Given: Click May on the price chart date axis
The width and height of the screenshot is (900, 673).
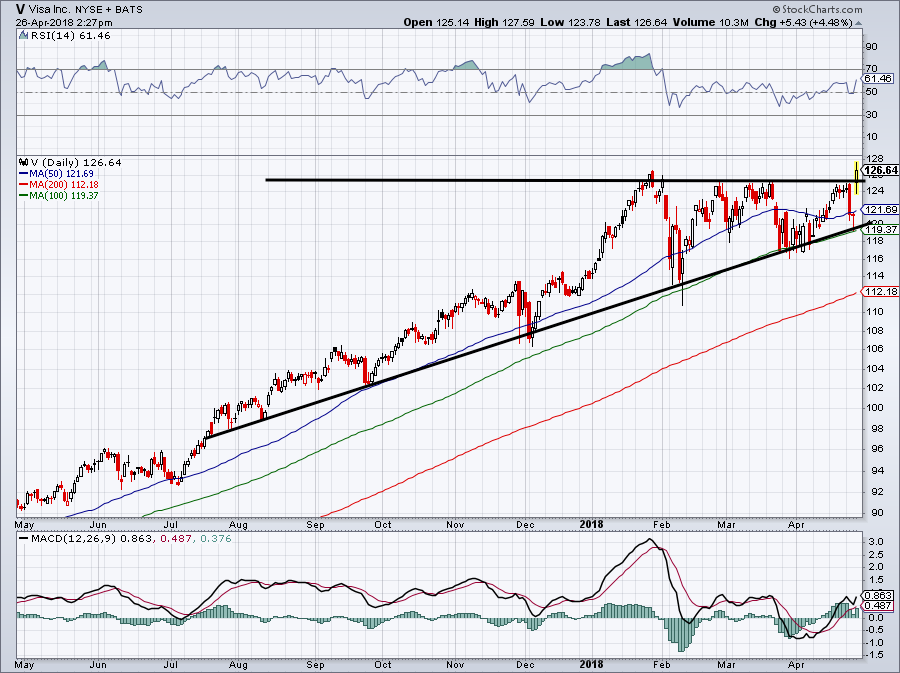Looking at the screenshot, I should click(x=24, y=524).
